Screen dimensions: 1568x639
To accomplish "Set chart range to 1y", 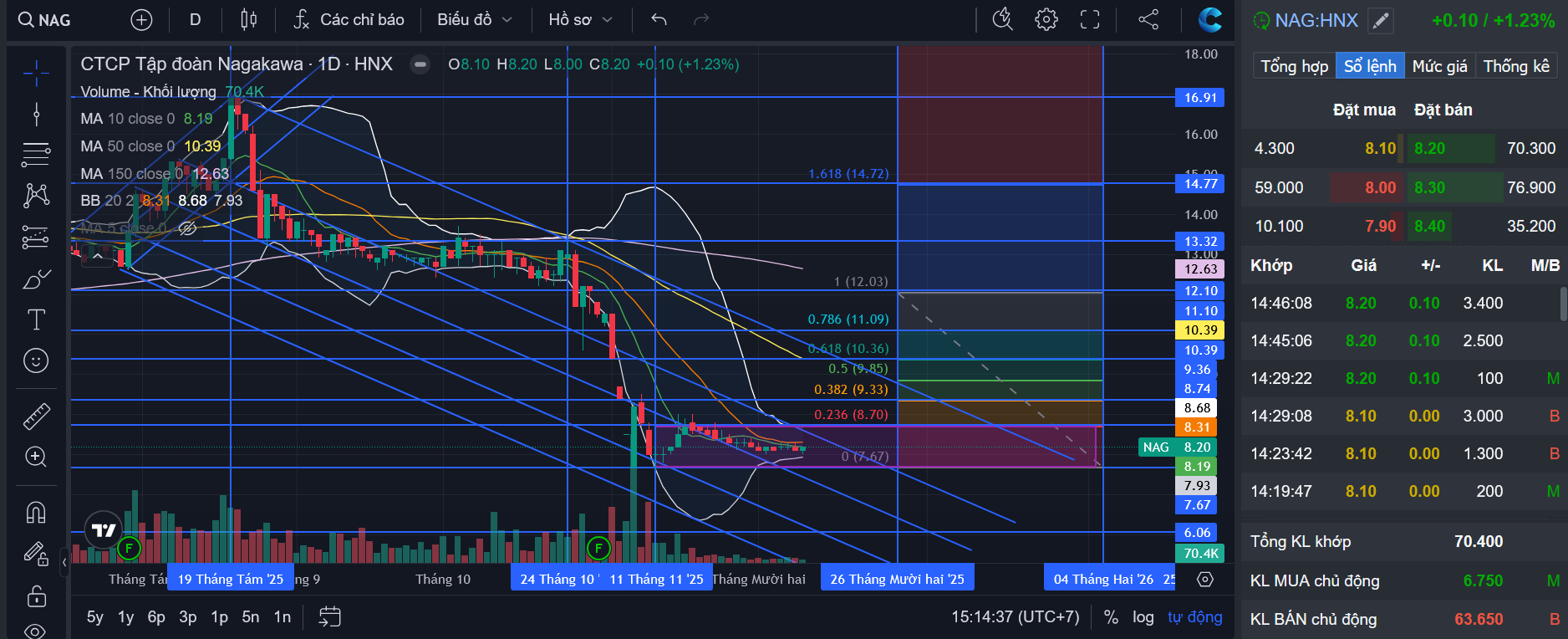I will 126,617.
